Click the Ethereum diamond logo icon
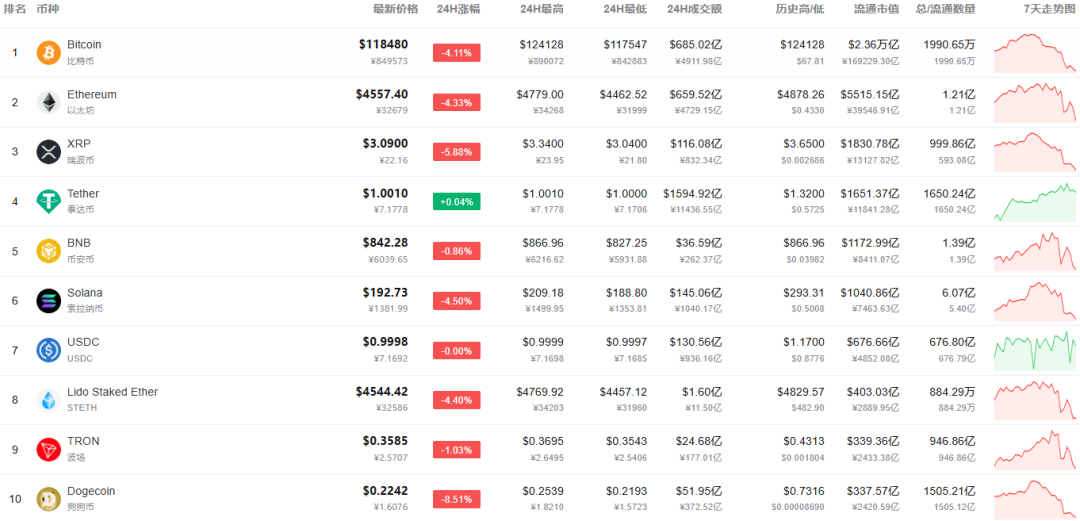This screenshot has height=521, width=1080. (49, 102)
